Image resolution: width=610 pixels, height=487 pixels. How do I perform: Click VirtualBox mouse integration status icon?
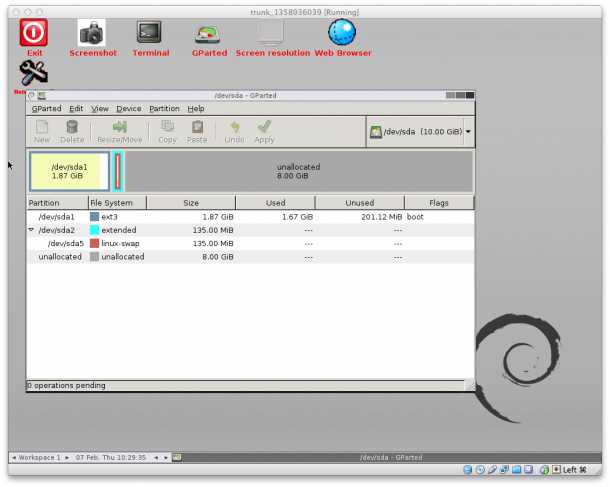[x=544, y=469]
